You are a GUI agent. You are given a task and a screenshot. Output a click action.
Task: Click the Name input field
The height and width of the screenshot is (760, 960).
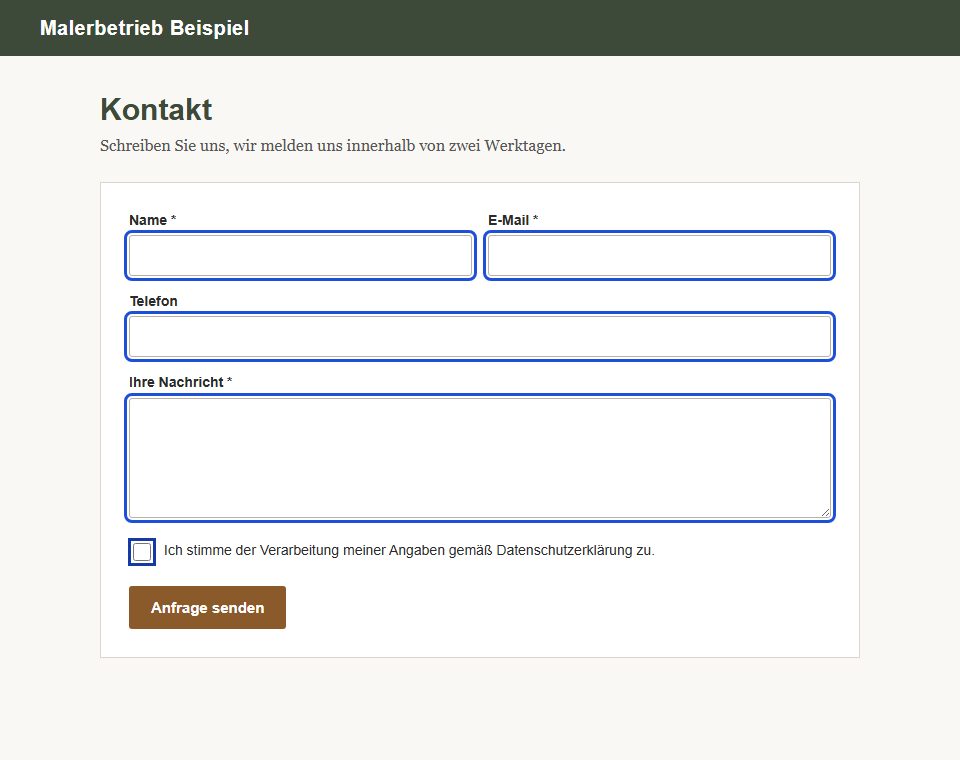[301, 255]
